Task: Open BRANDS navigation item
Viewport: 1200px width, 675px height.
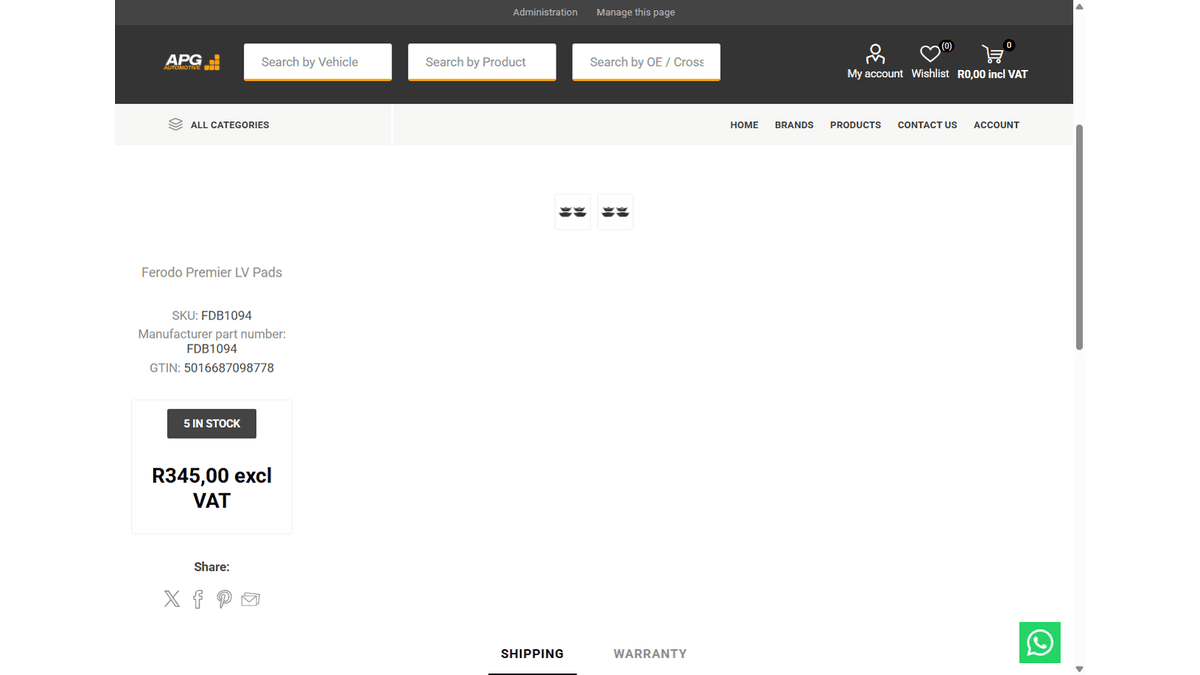Action: 794,125
